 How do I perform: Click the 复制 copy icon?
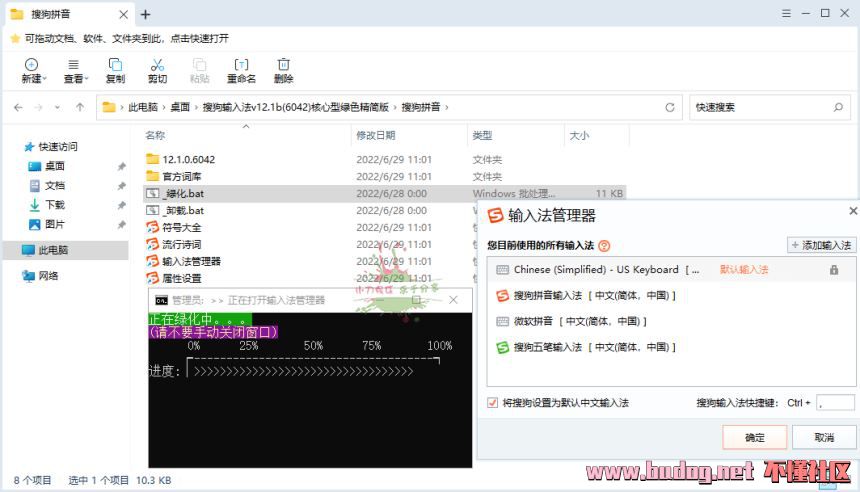tap(115, 65)
